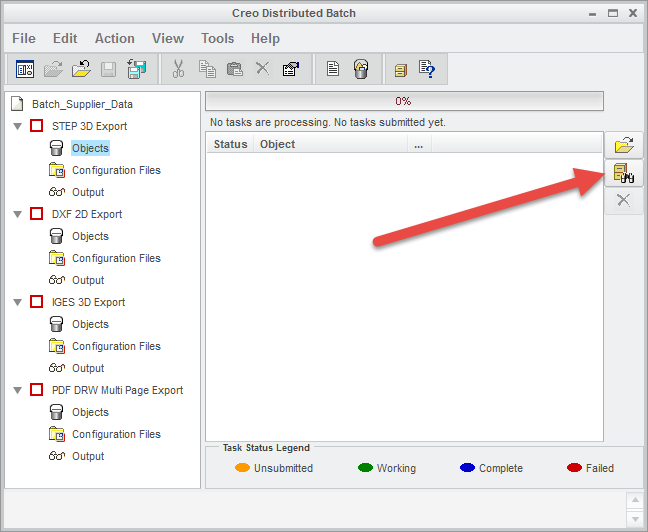The image size is (648, 532).
Task: Open the File menu
Action: [24, 38]
